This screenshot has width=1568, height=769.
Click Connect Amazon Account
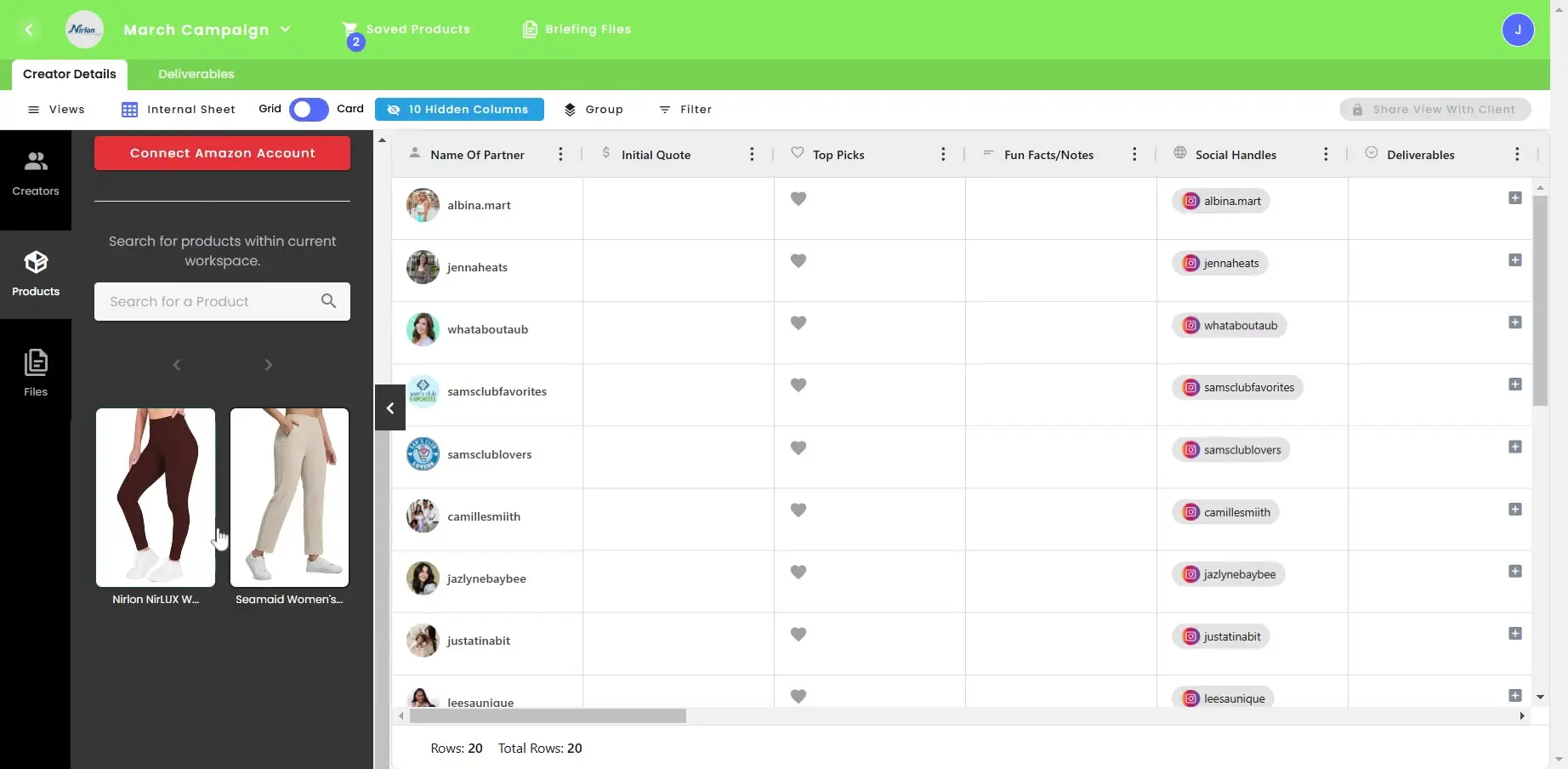[x=221, y=153]
